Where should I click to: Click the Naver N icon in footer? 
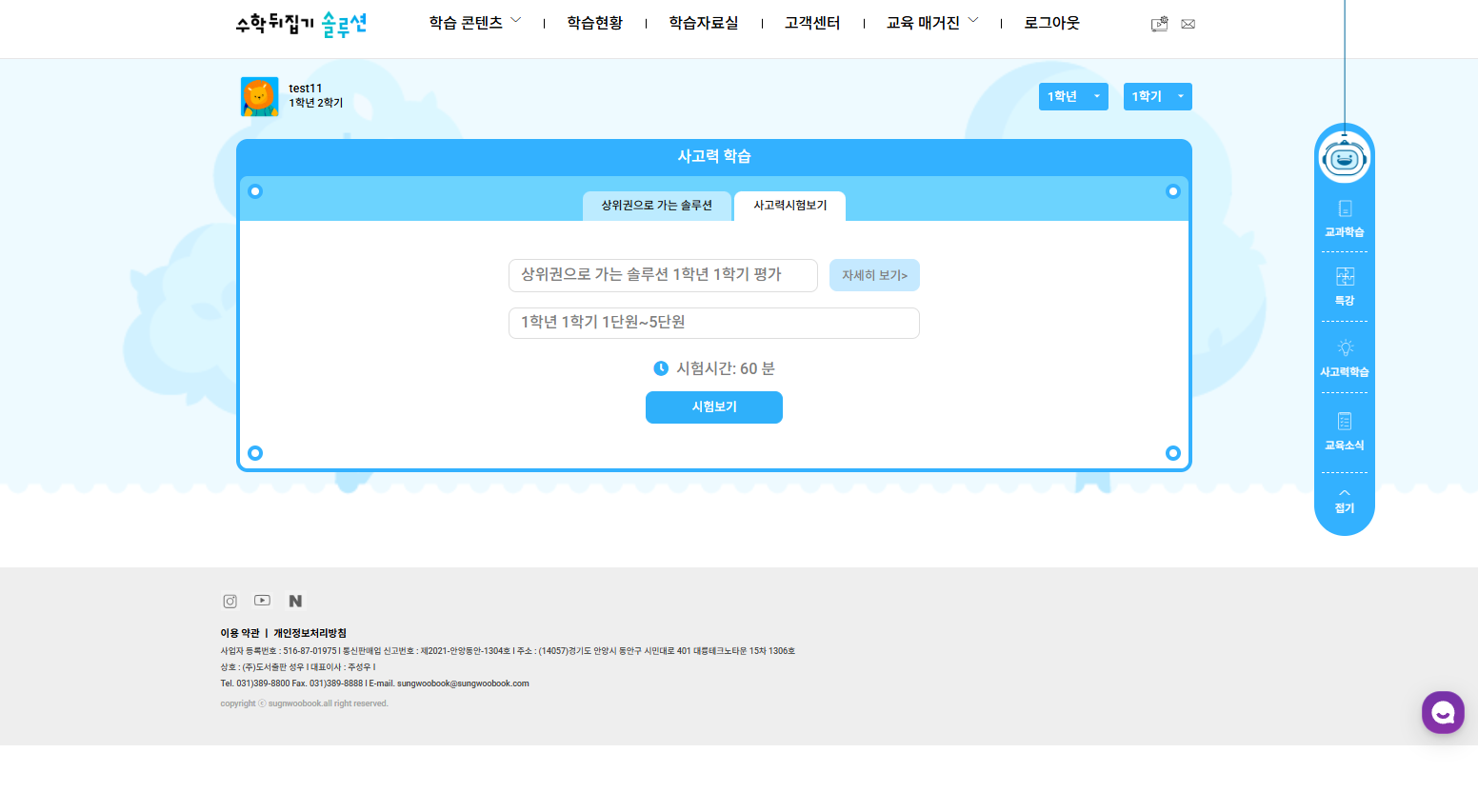295,601
